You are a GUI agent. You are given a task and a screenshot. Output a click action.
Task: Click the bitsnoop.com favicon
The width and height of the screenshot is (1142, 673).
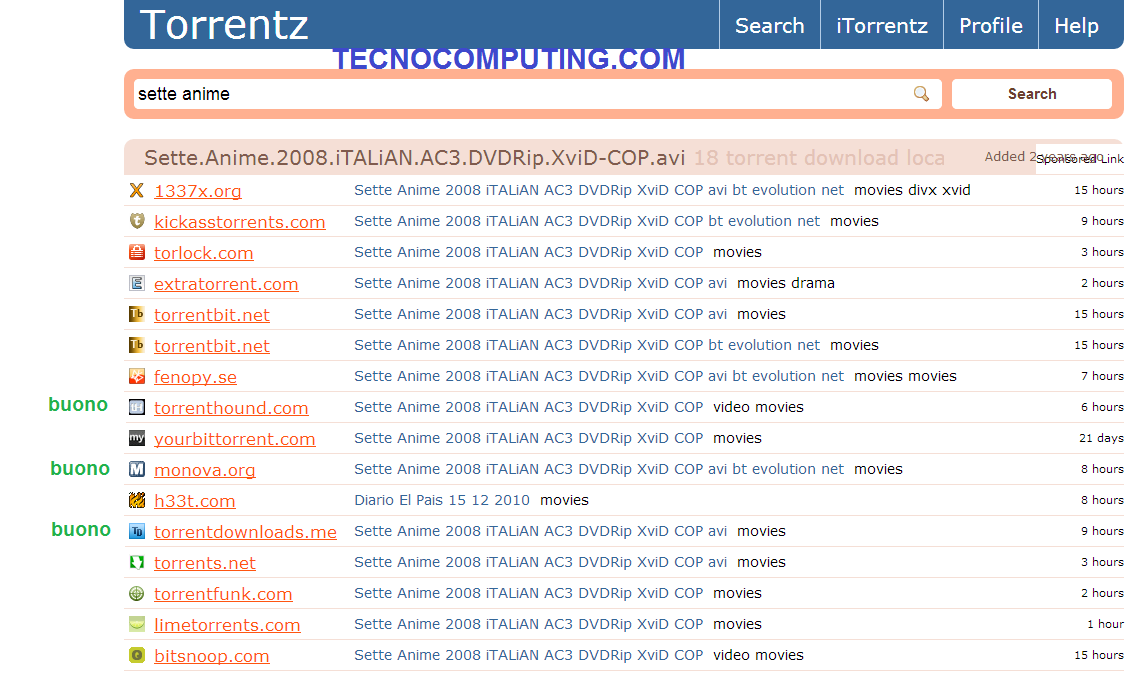click(136, 655)
